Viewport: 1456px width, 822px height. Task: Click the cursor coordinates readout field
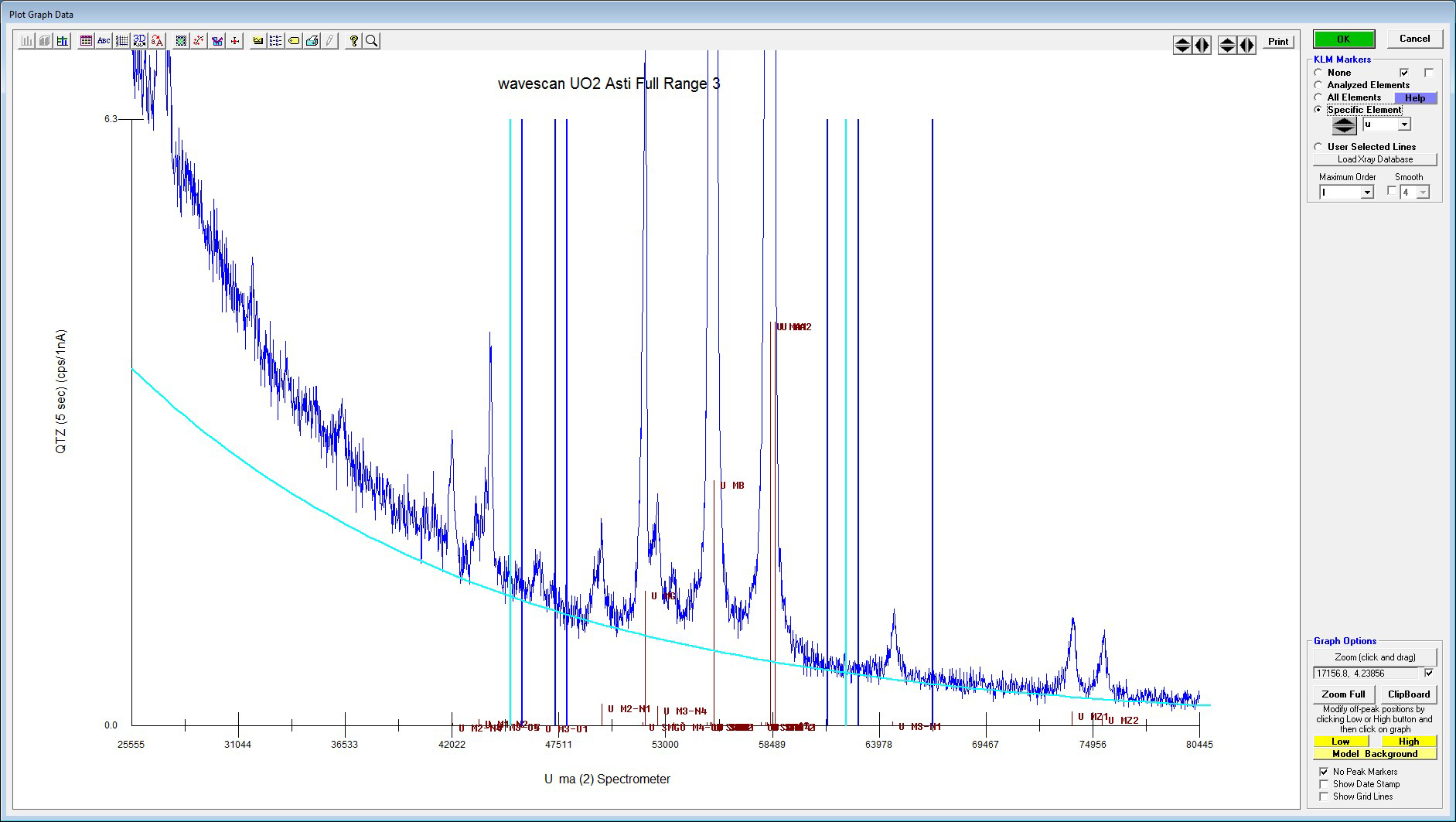tap(1366, 674)
